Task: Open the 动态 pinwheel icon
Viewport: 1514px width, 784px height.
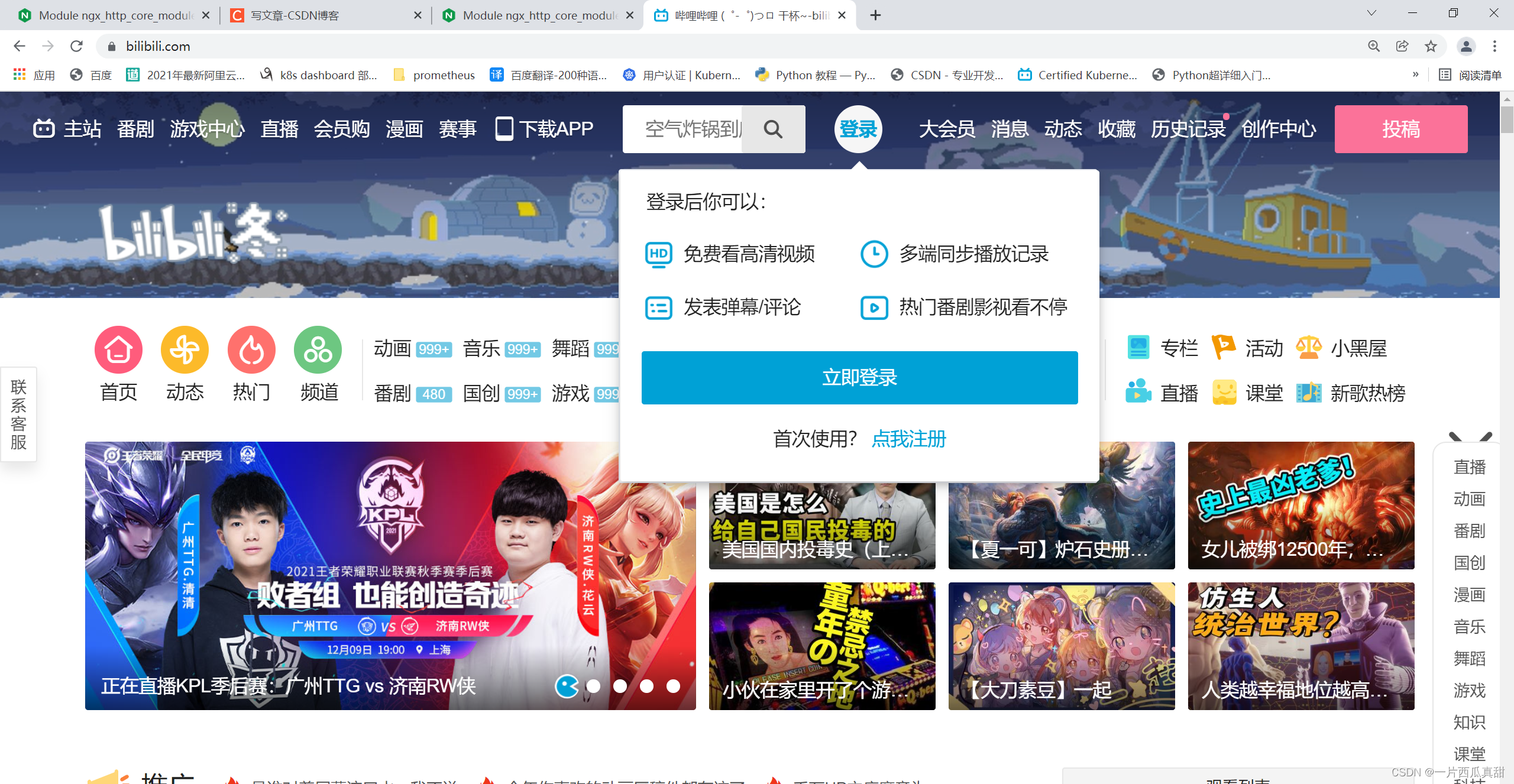Action: click(185, 350)
